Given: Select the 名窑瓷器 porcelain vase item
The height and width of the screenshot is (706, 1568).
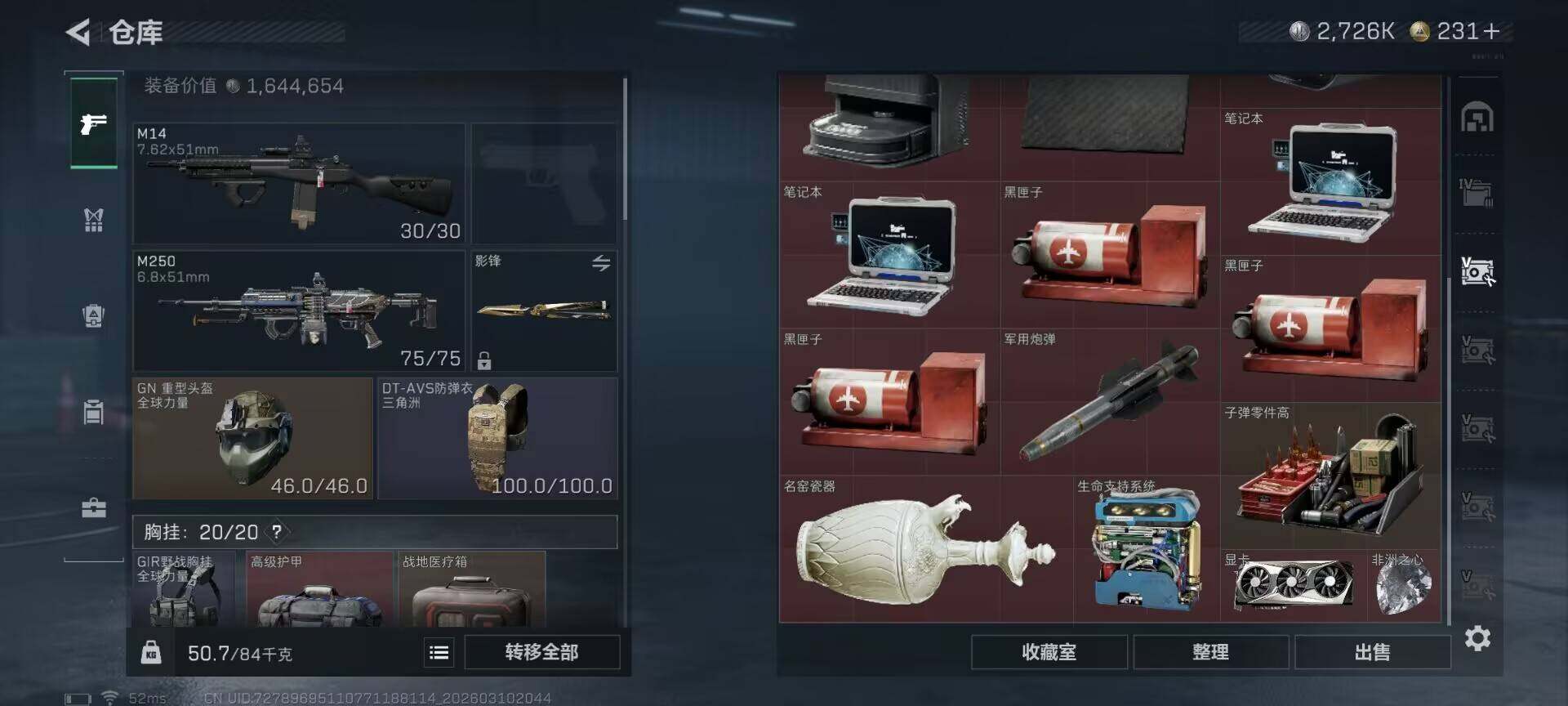Looking at the screenshot, I should point(926,549).
